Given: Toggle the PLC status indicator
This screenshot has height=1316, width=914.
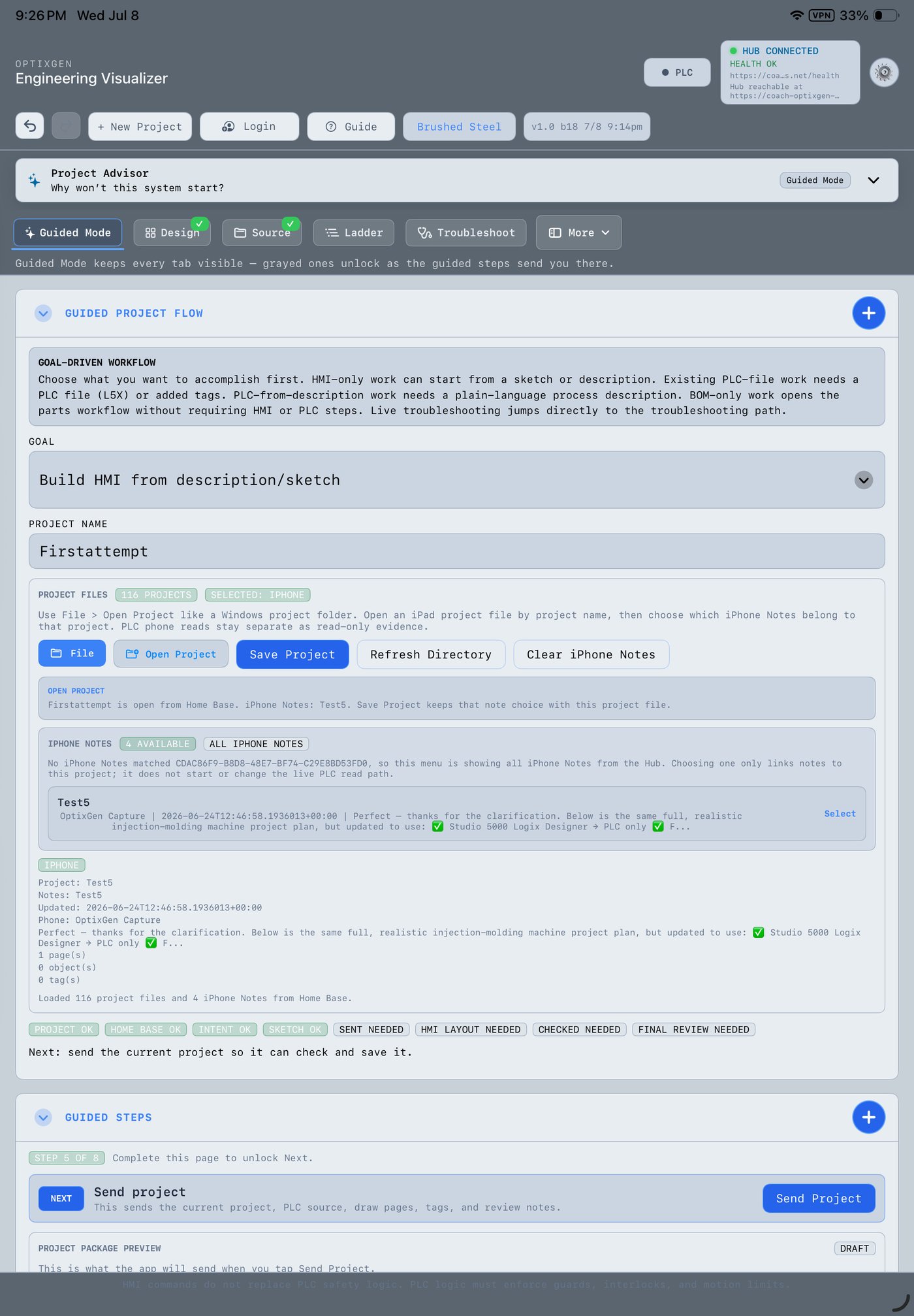Looking at the screenshot, I should pos(677,72).
